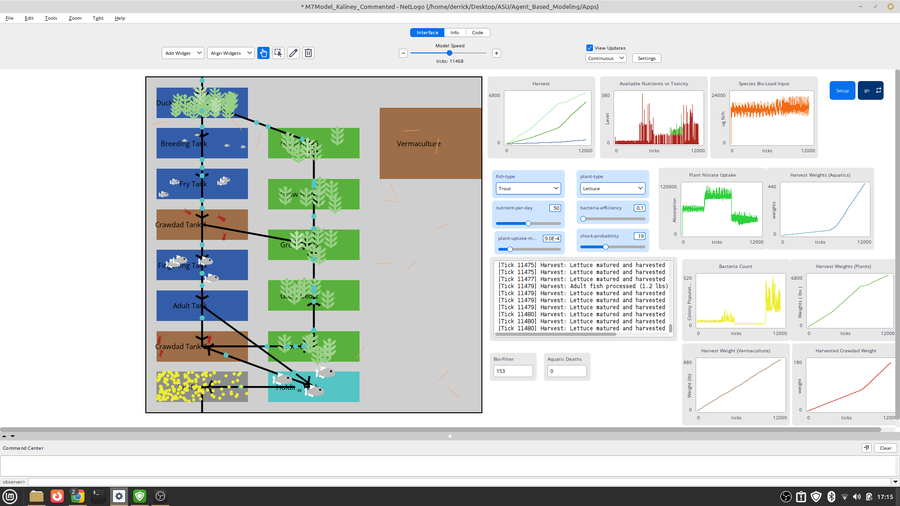Choose the pencil edit widget tool
900x506 pixels.
click(x=293, y=53)
